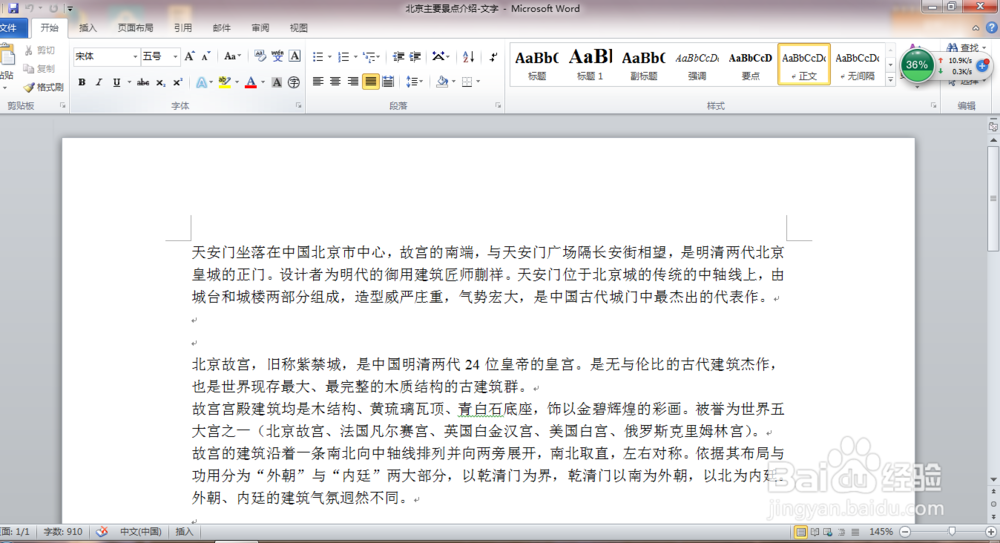This screenshot has width=1000, height=543.
Task: Open the font size dropdown (五号)
Action: point(175,57)
